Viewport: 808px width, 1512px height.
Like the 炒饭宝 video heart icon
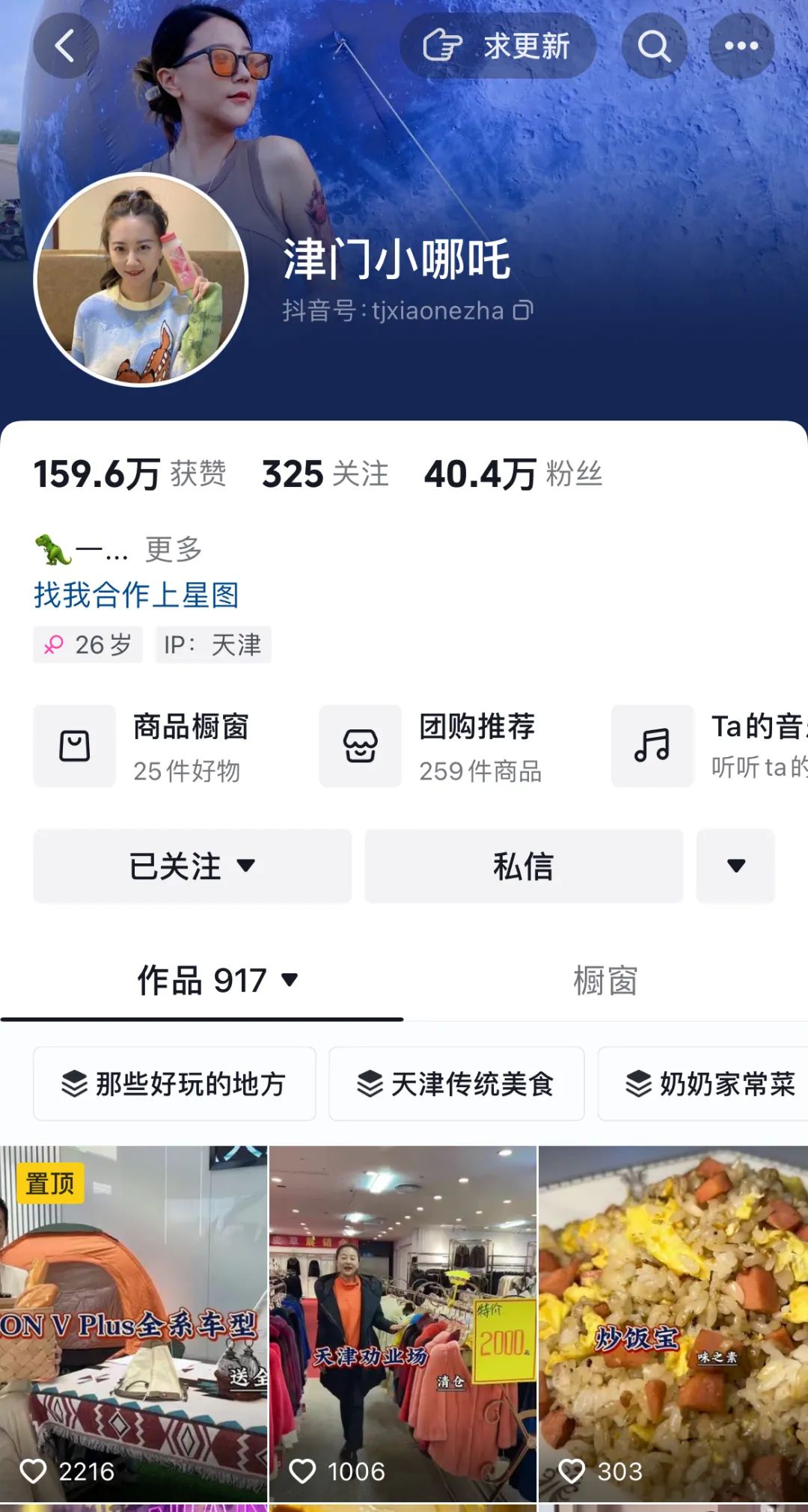(x=572, y=1471)
